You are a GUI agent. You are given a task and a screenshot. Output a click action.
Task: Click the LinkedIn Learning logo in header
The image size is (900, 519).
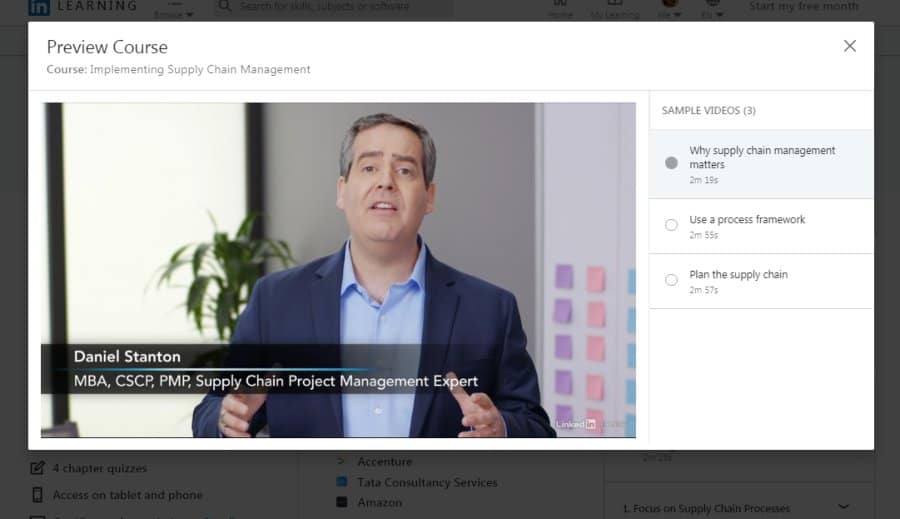[82, 6]
